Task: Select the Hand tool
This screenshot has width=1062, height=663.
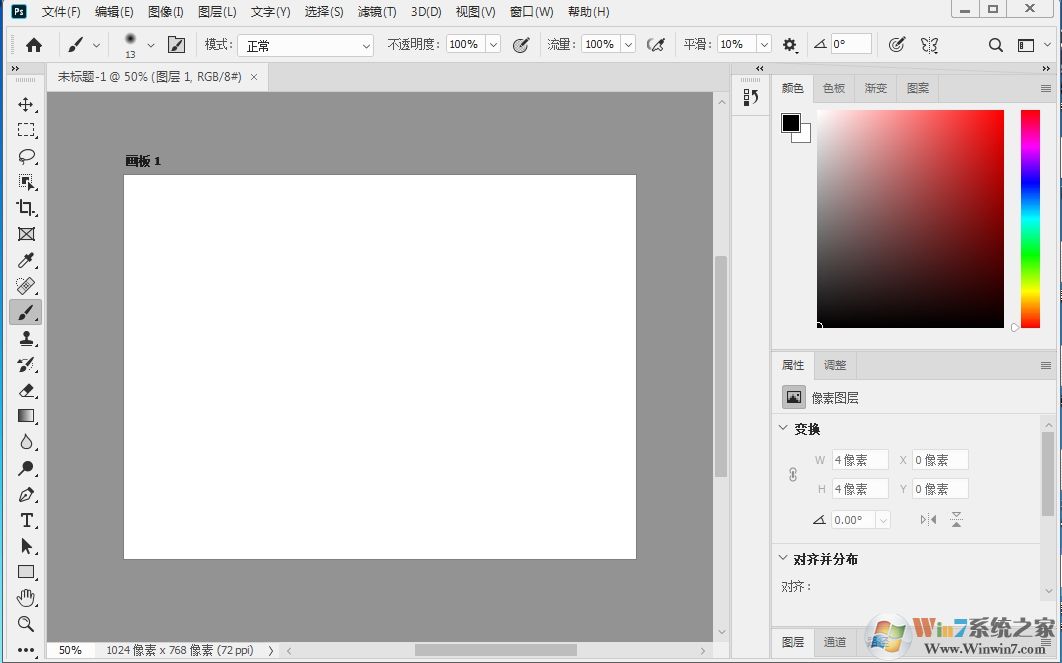Action: tap(26, 598)
